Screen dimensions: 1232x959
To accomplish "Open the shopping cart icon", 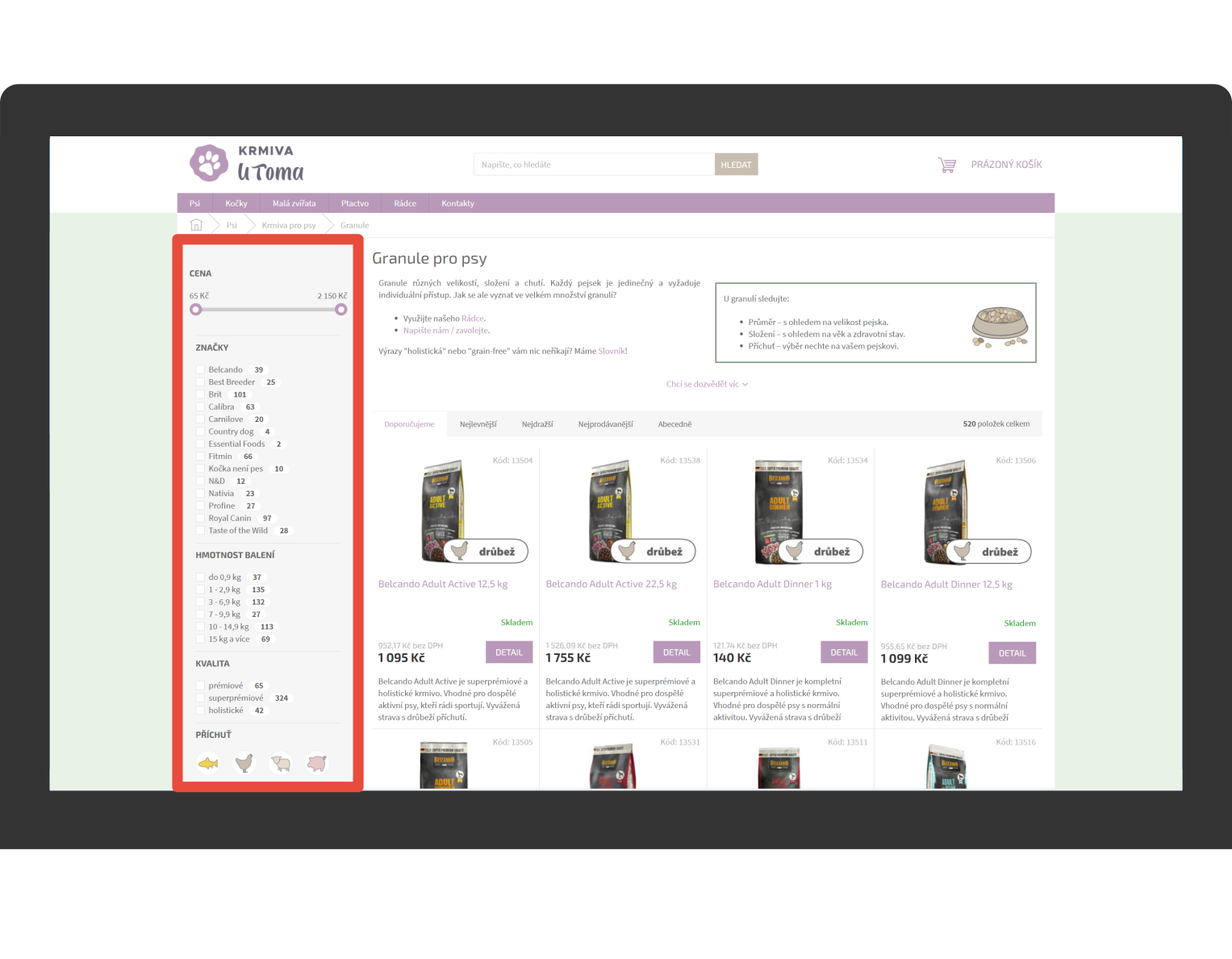I will (x=947, y=165).
